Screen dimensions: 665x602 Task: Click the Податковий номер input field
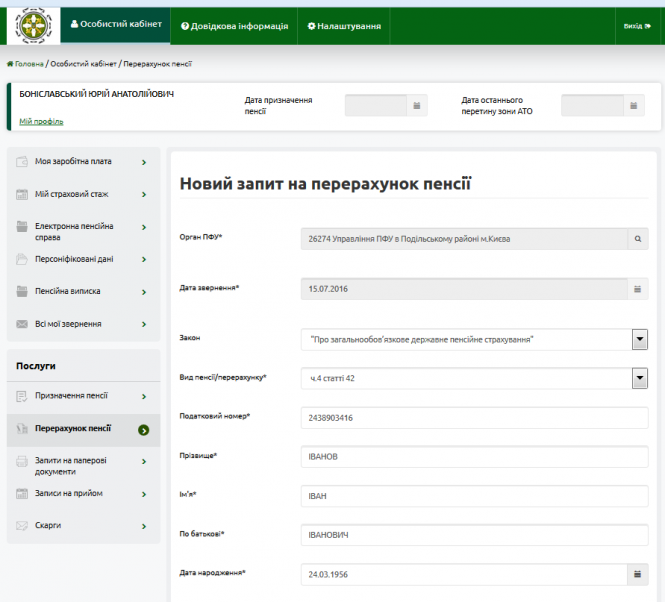coord(474,417)
